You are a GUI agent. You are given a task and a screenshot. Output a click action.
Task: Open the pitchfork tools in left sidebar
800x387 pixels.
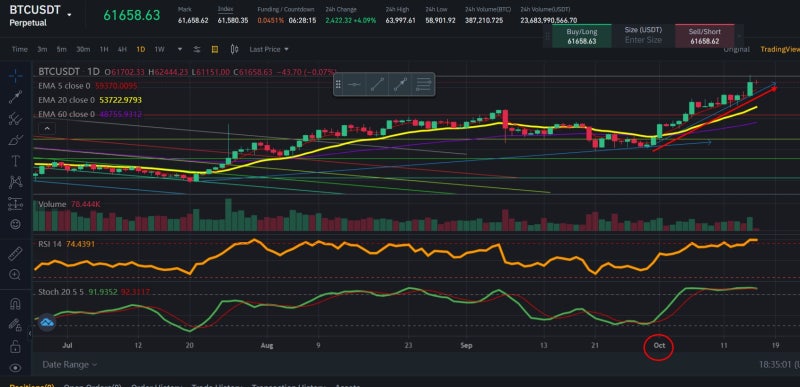click(15, 119)
